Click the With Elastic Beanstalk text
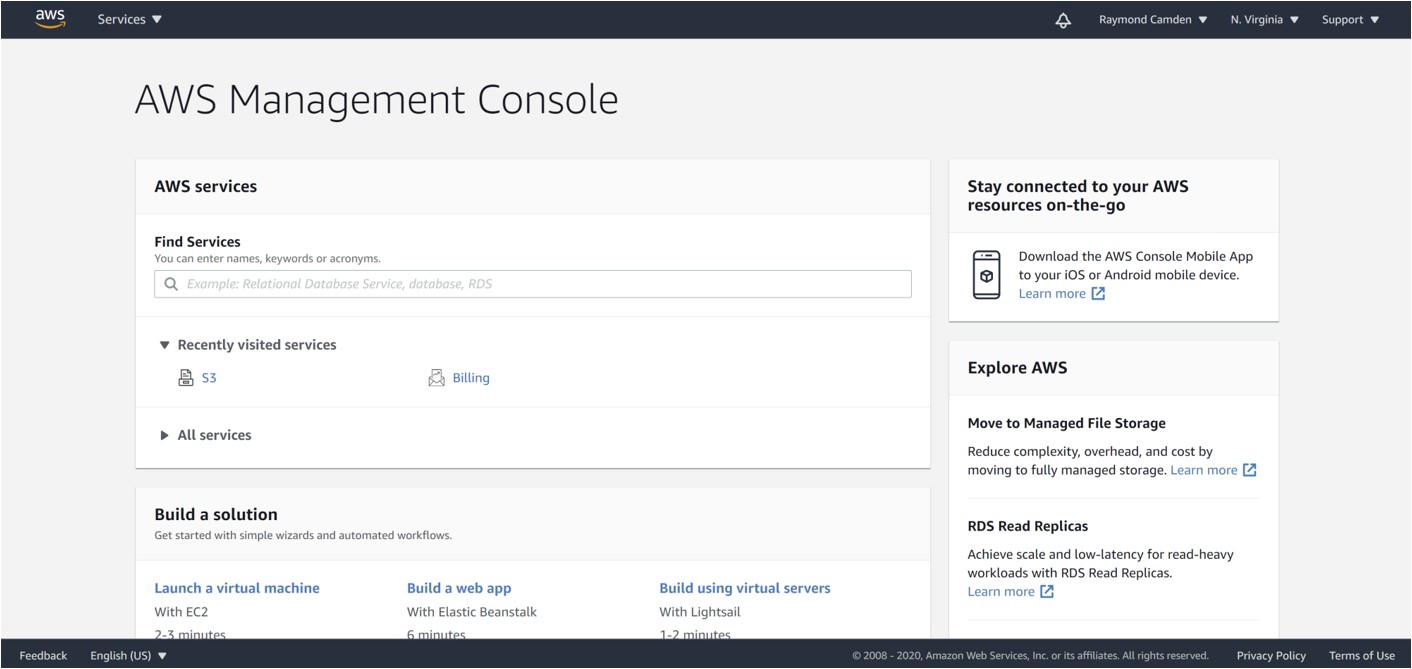This screenshot has width=1412, height=669. click(472, 612)
